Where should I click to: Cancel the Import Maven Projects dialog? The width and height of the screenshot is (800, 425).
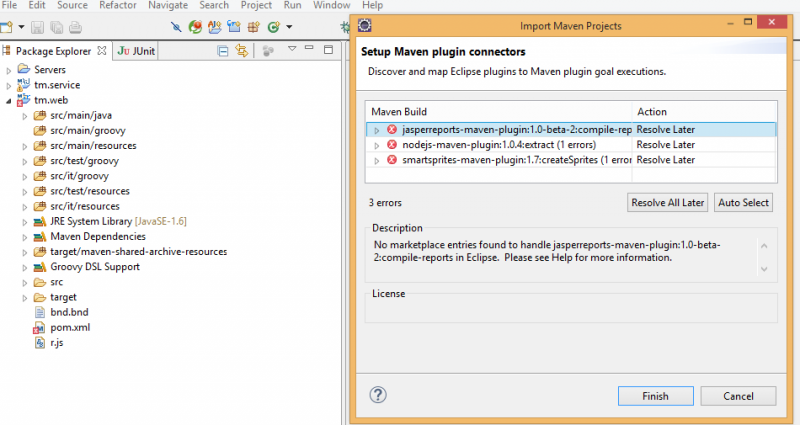(738, 396)
